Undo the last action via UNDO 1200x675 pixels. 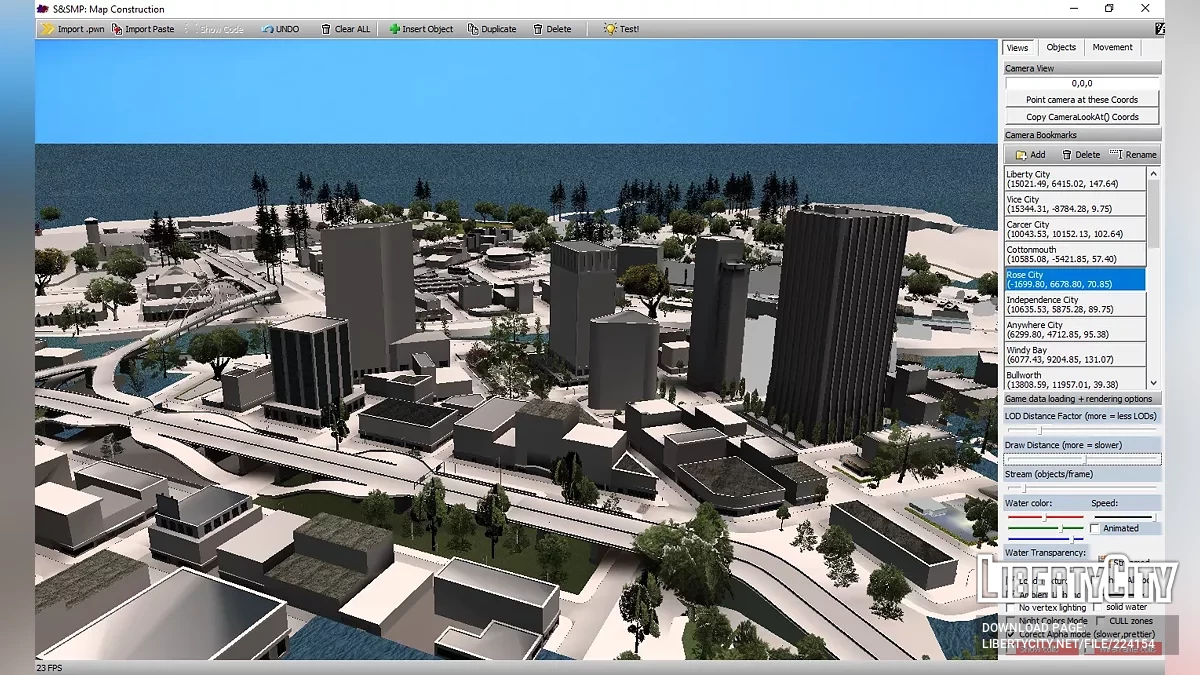click(x=279, y=29)
